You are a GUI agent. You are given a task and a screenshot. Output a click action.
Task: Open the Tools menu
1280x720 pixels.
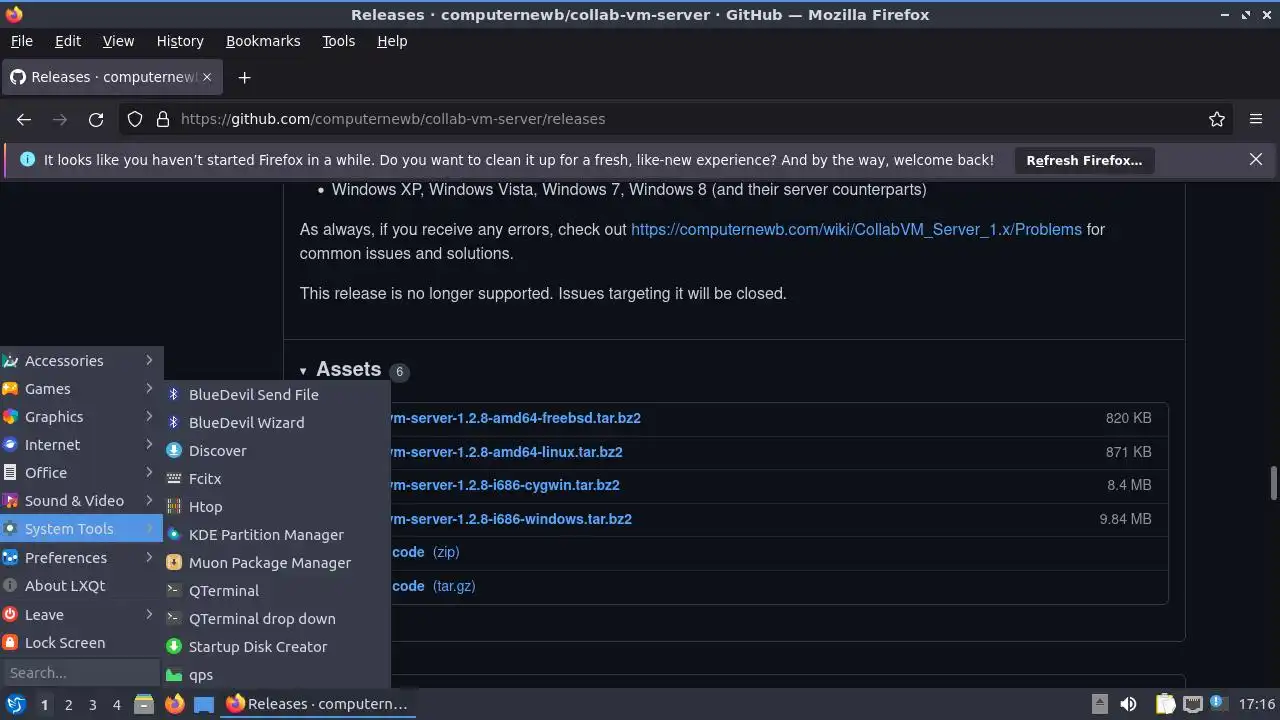click(338, 41)
